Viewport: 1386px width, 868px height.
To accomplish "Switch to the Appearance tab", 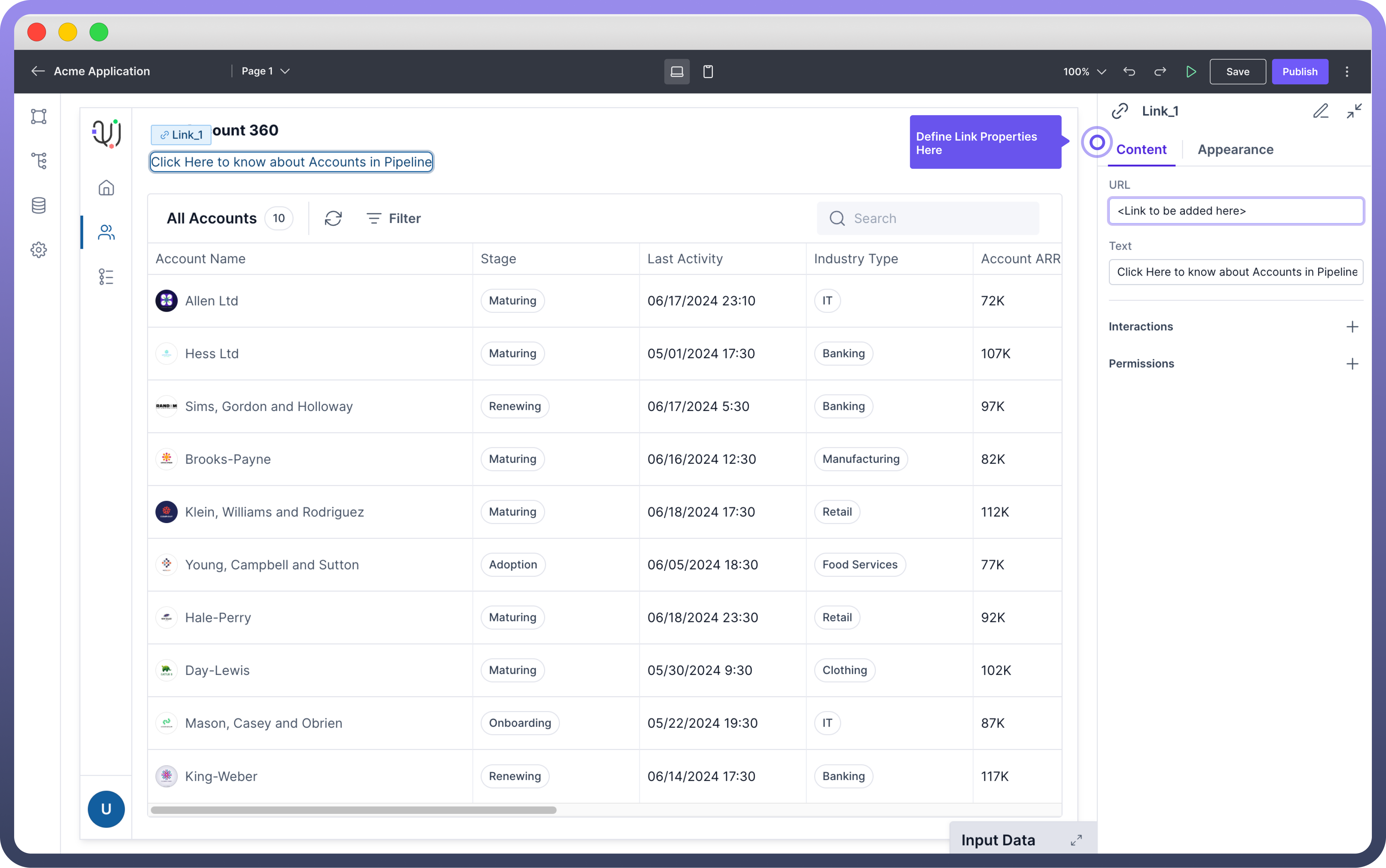I will coord(1235,149).
